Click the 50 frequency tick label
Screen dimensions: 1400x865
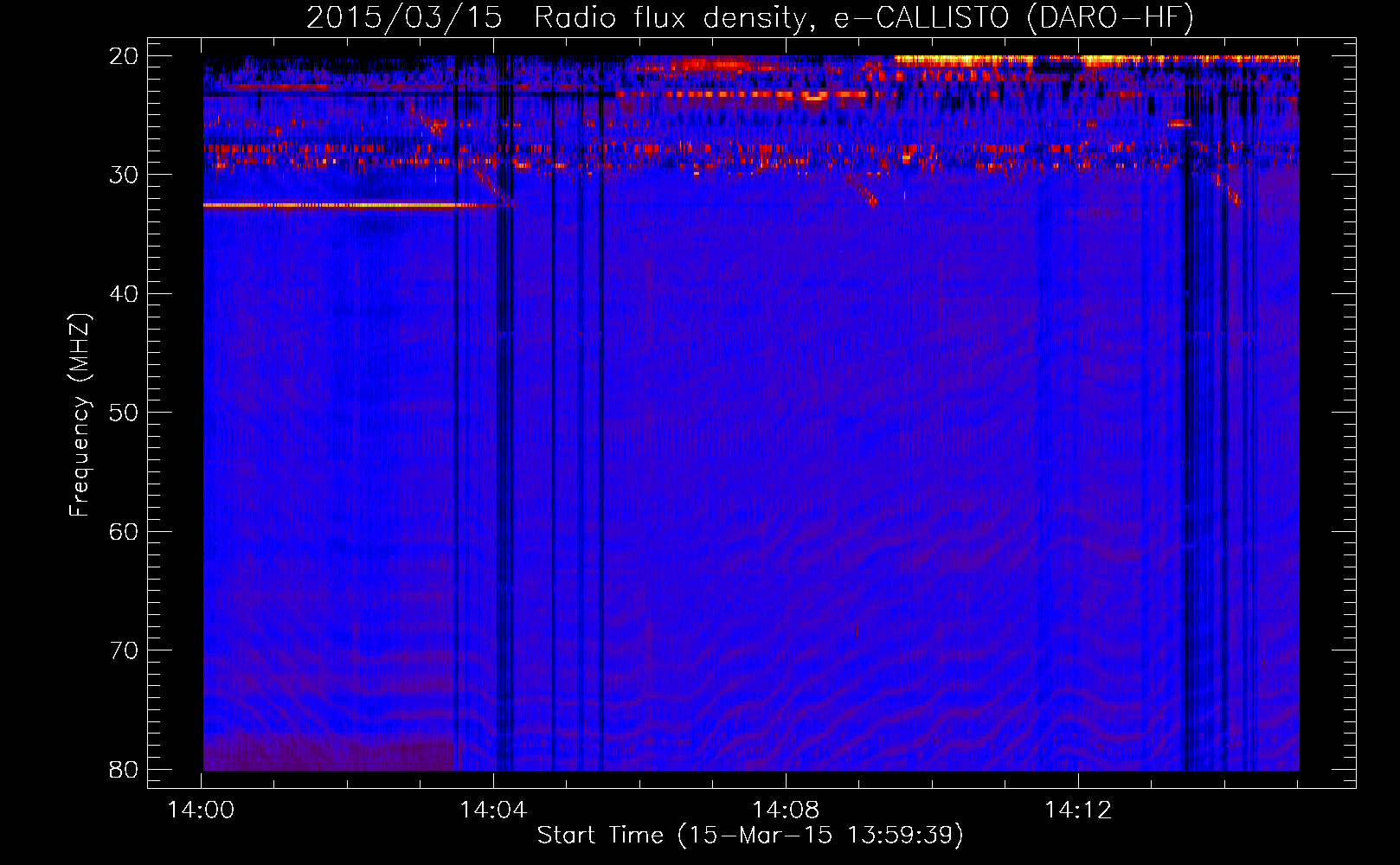pos(124,413)
